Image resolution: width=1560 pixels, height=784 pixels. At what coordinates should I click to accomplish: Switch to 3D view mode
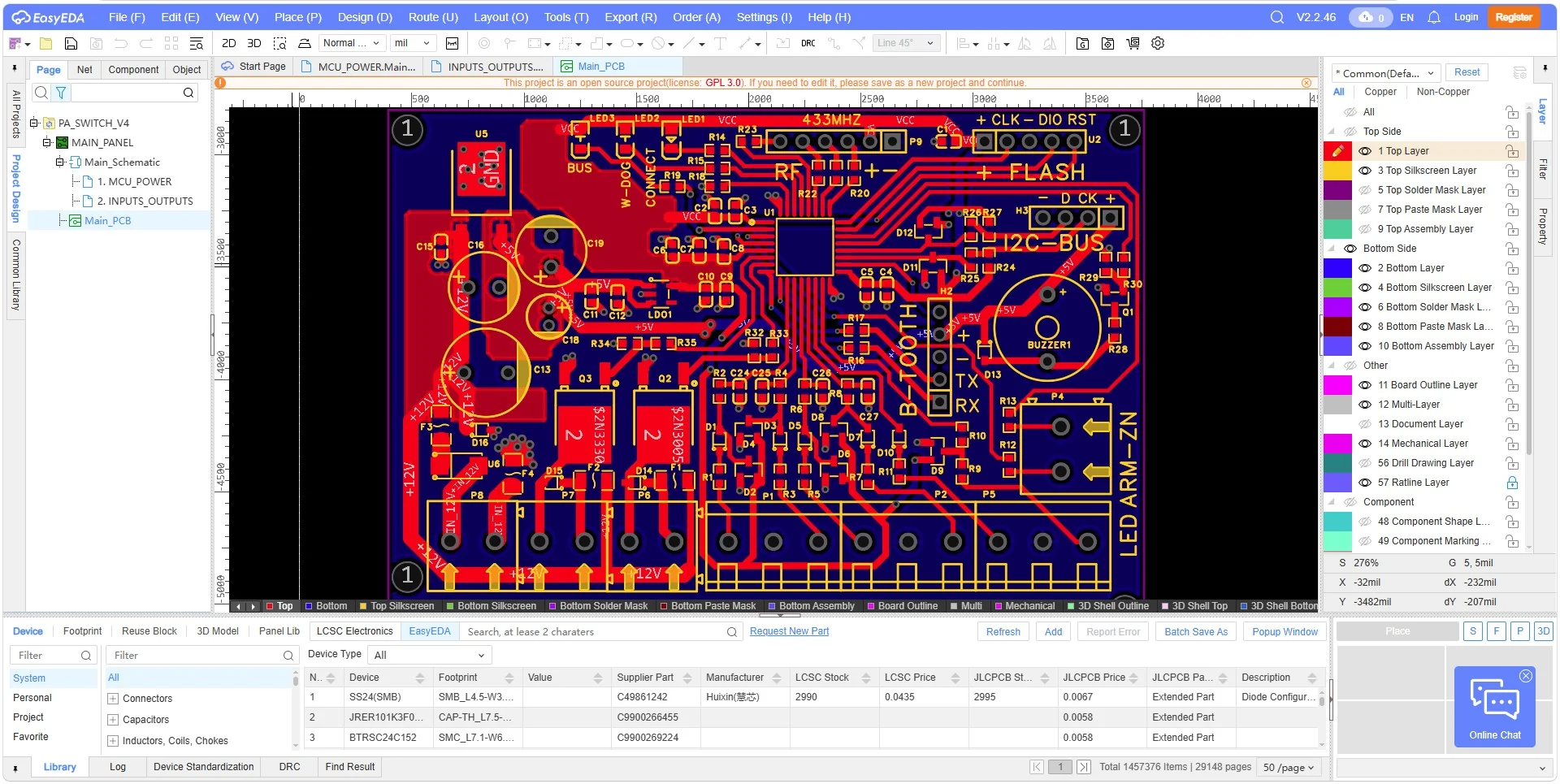[x=254, y=43]
